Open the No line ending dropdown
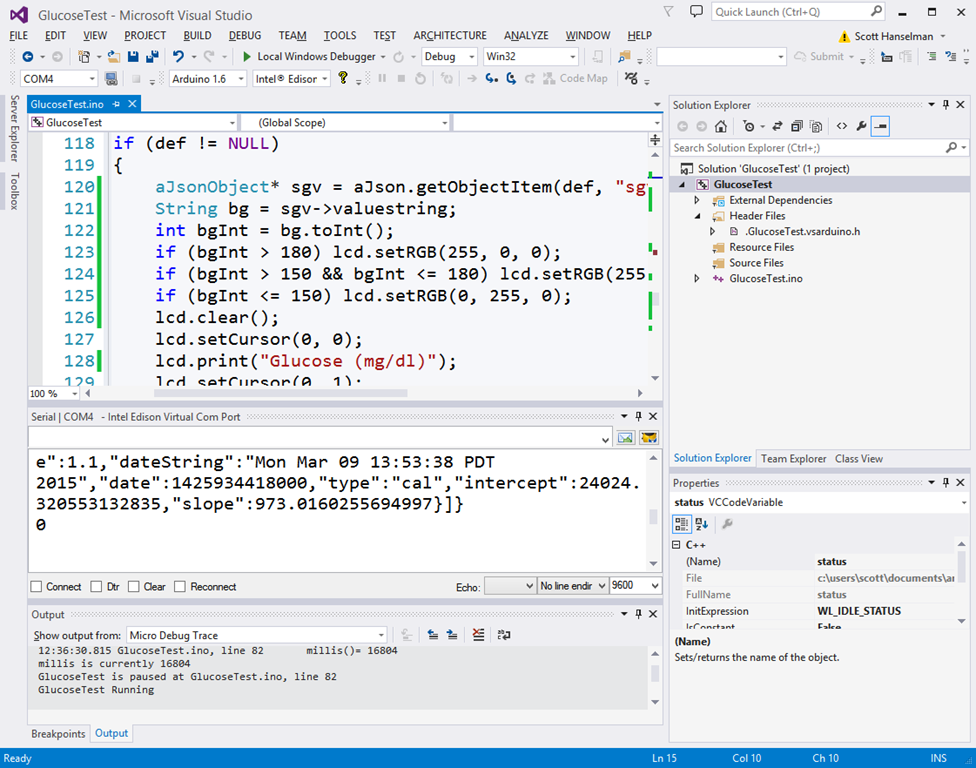This screenshot has width=976, height=768. click(x=602, y=586)
